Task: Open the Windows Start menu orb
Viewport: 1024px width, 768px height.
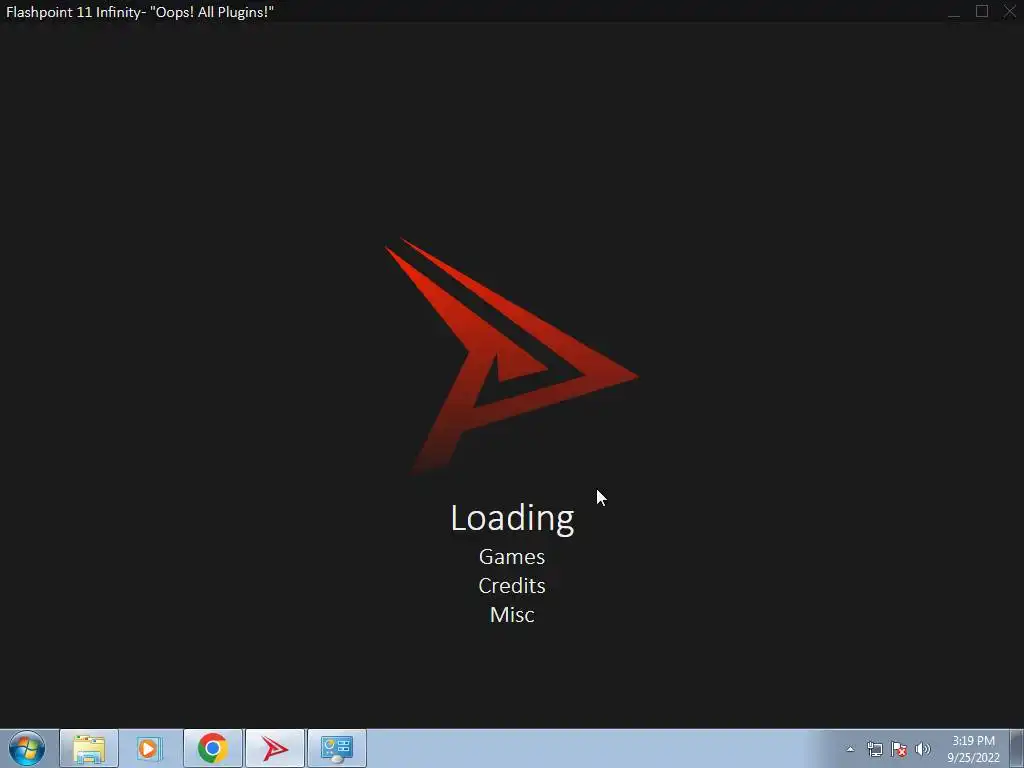Action: (27, 748)
